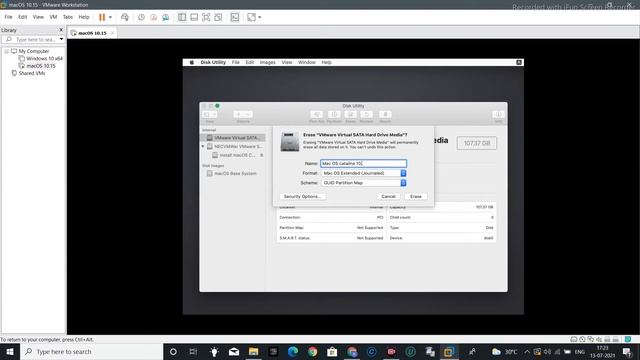Click the Security Options button

(x=302, y=196)
